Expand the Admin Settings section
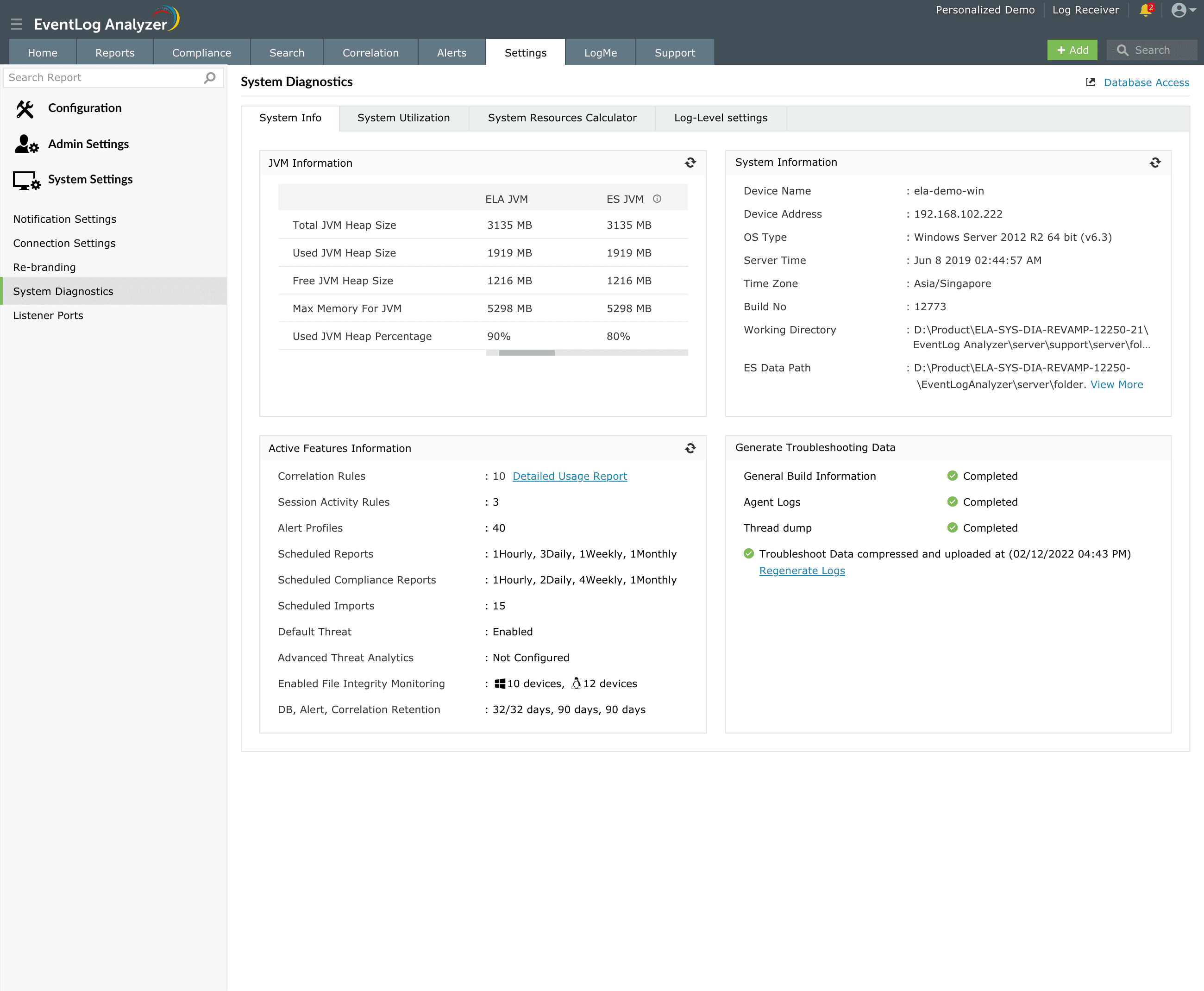Viewport: 1204px width, 991px height. click(88, 144)
